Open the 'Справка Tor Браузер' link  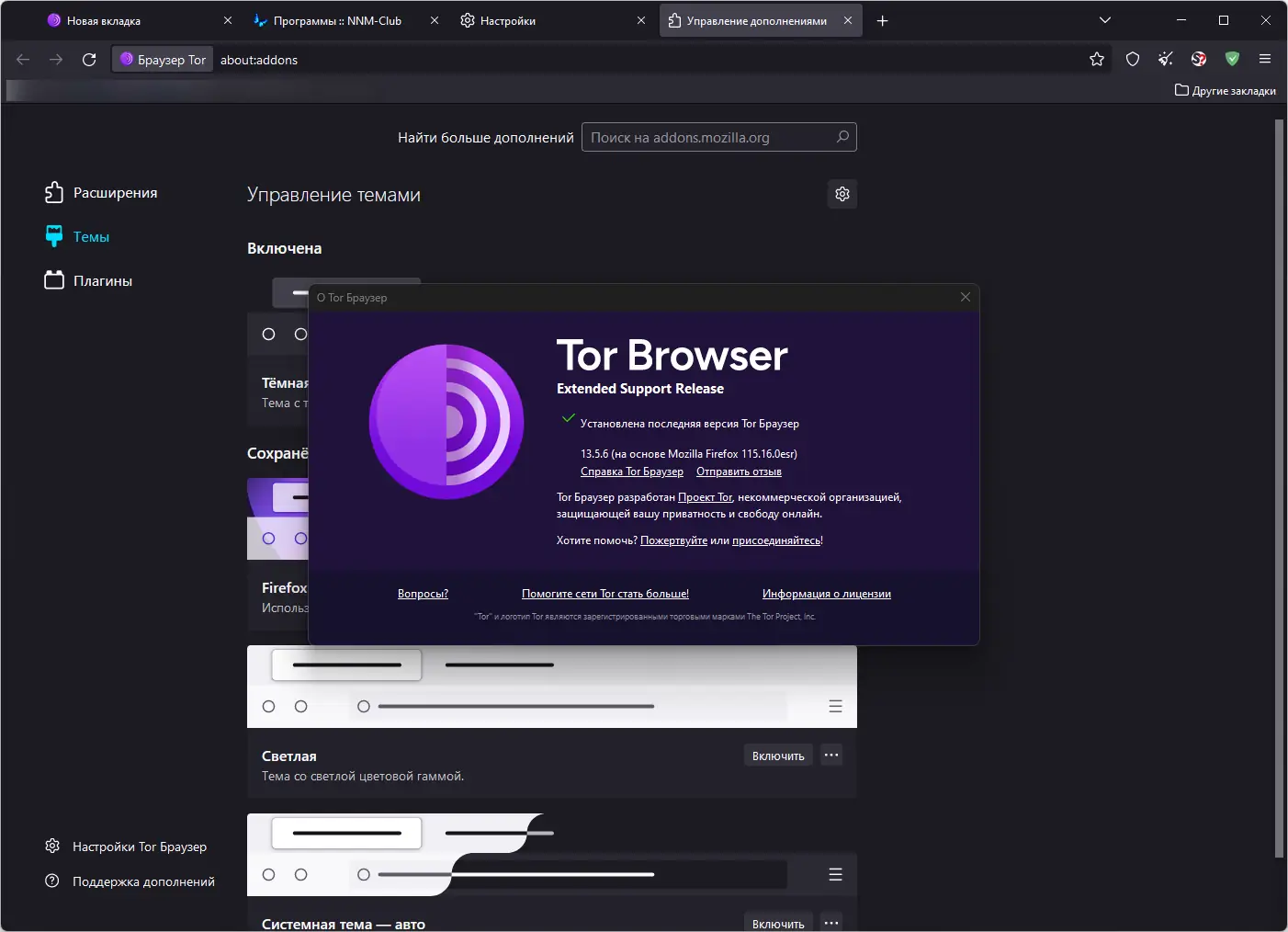tap(632, 472)
